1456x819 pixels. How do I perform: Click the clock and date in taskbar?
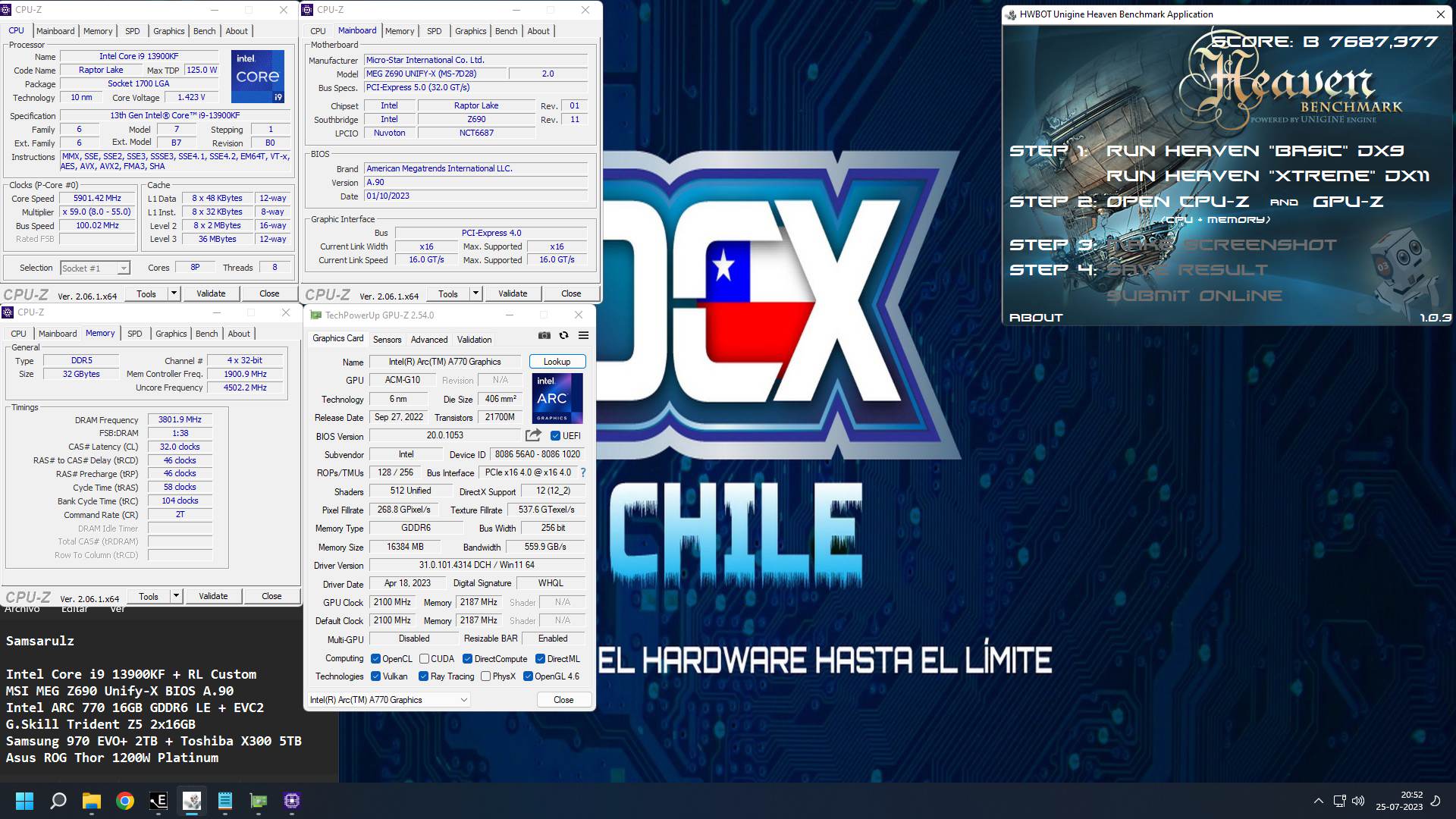point(1399,801)
